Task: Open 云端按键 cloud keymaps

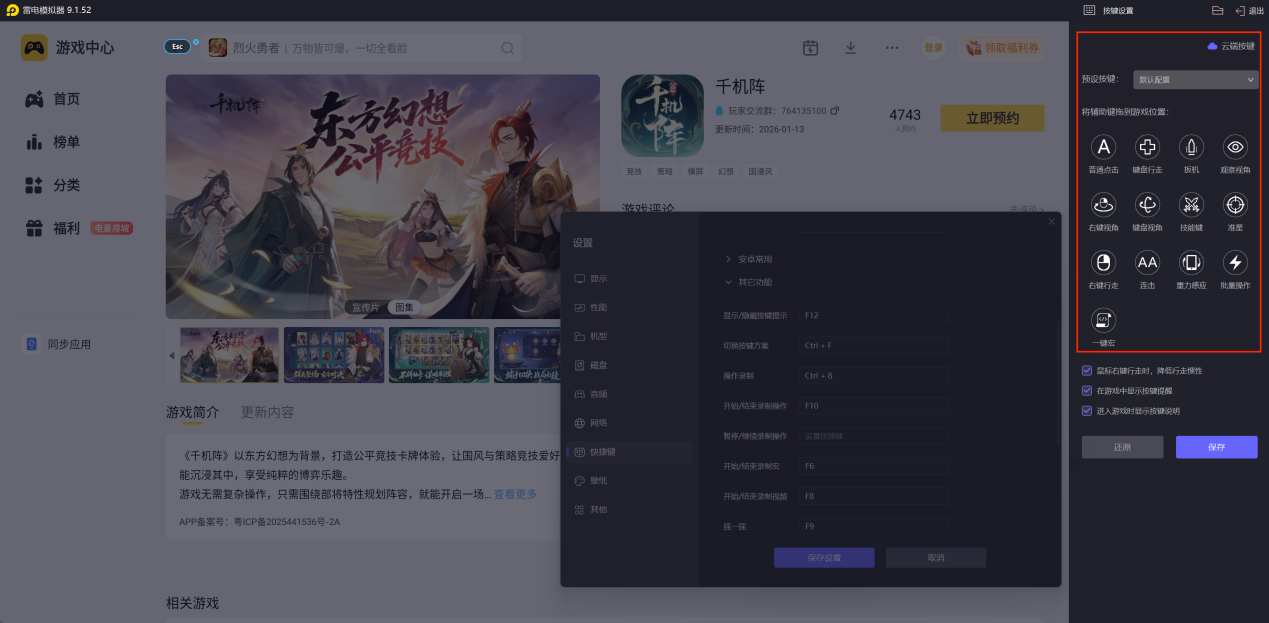Action: point(1231,46)
